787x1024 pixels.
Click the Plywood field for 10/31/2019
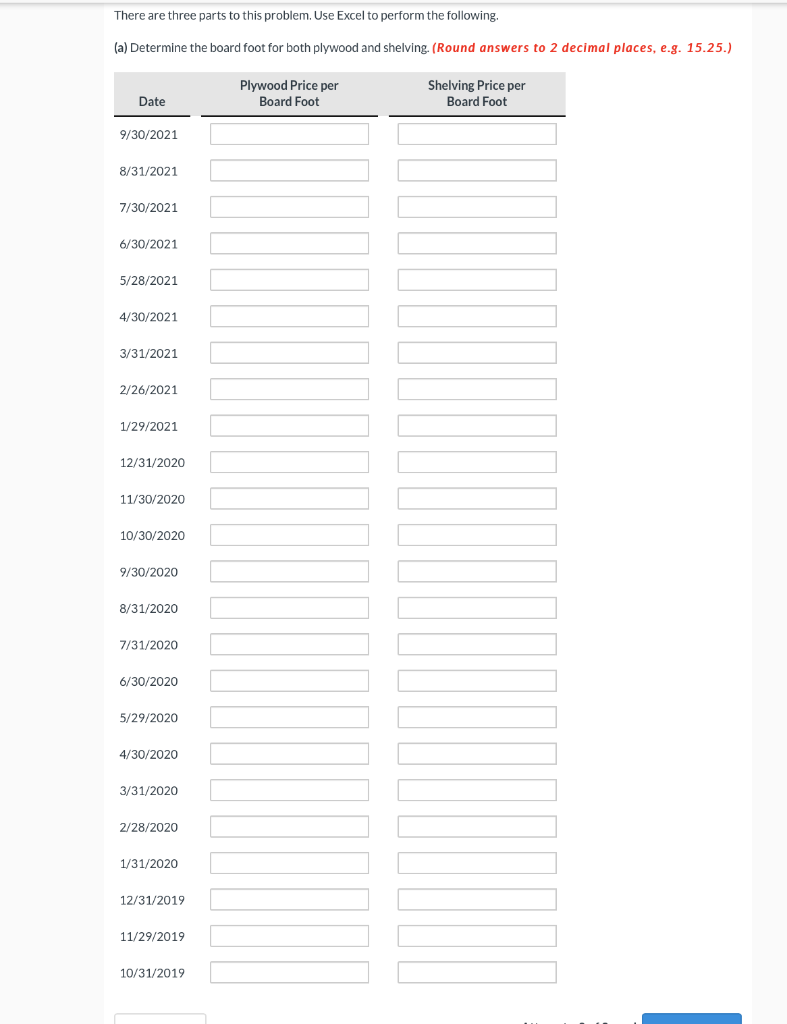point(289,971)
